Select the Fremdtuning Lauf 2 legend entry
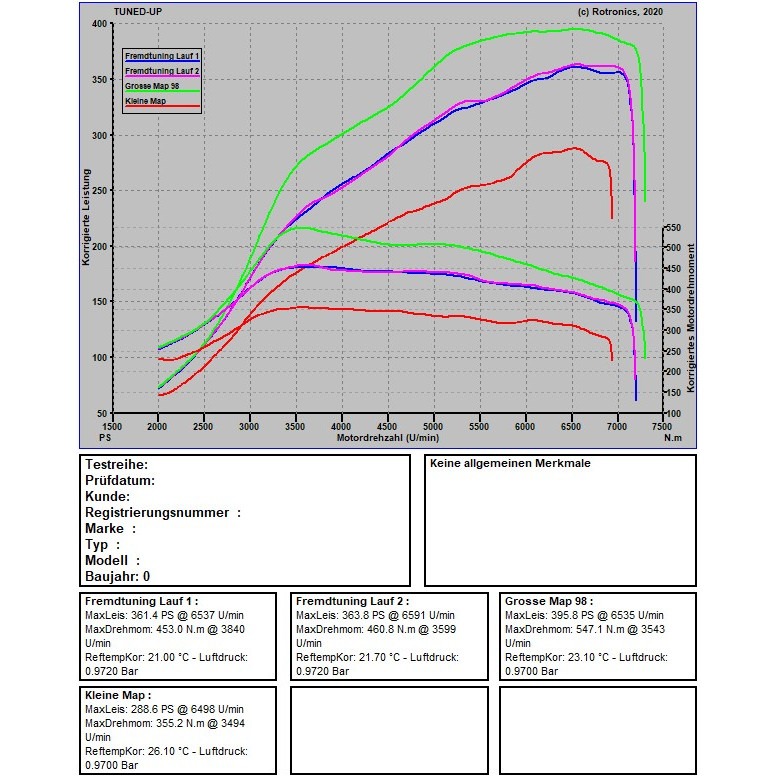Image resolution: width=777 pixels, height=777 pixels. [x=162, y=71]
